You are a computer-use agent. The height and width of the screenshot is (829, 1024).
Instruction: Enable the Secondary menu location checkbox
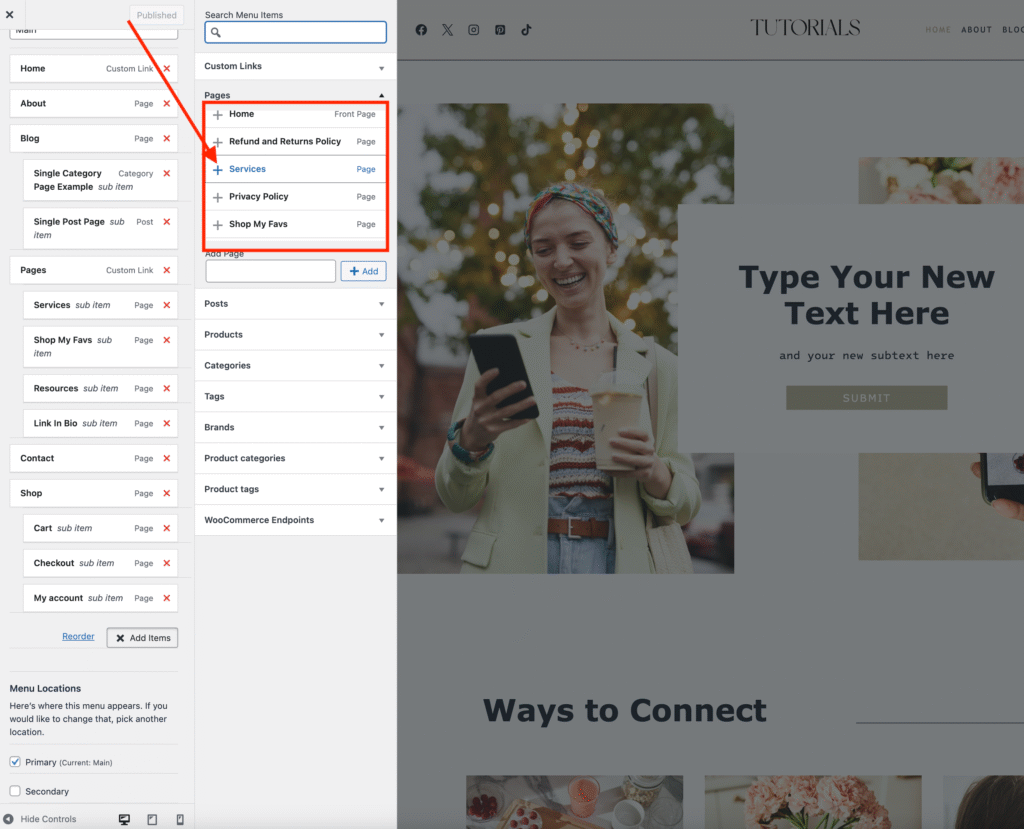pyautogui.click(x=15, y=791)
